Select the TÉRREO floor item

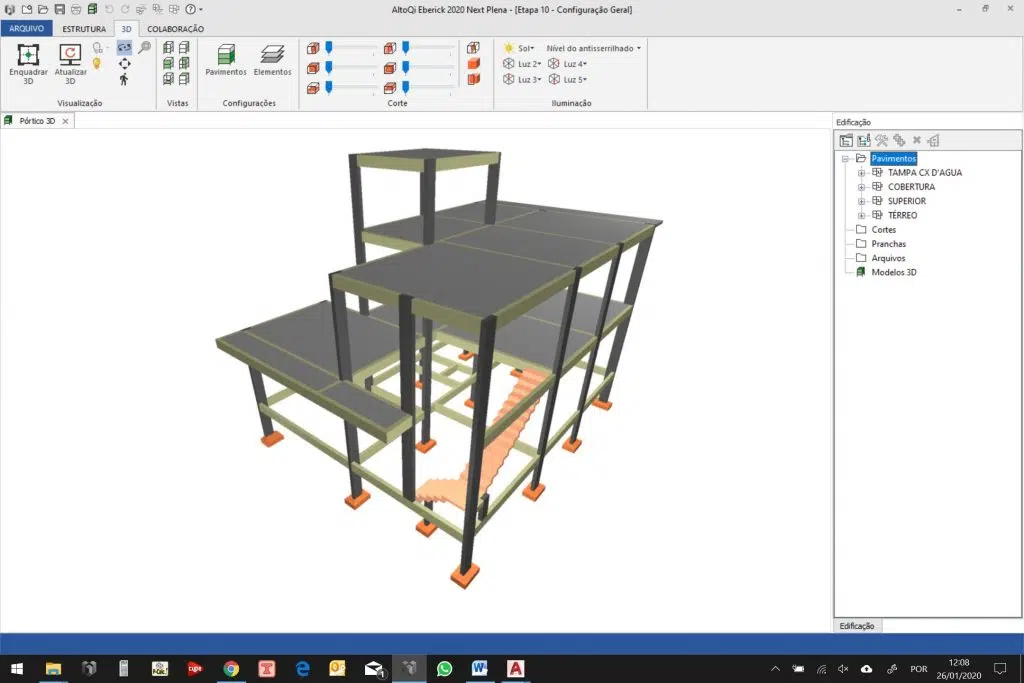click(902, 215)
